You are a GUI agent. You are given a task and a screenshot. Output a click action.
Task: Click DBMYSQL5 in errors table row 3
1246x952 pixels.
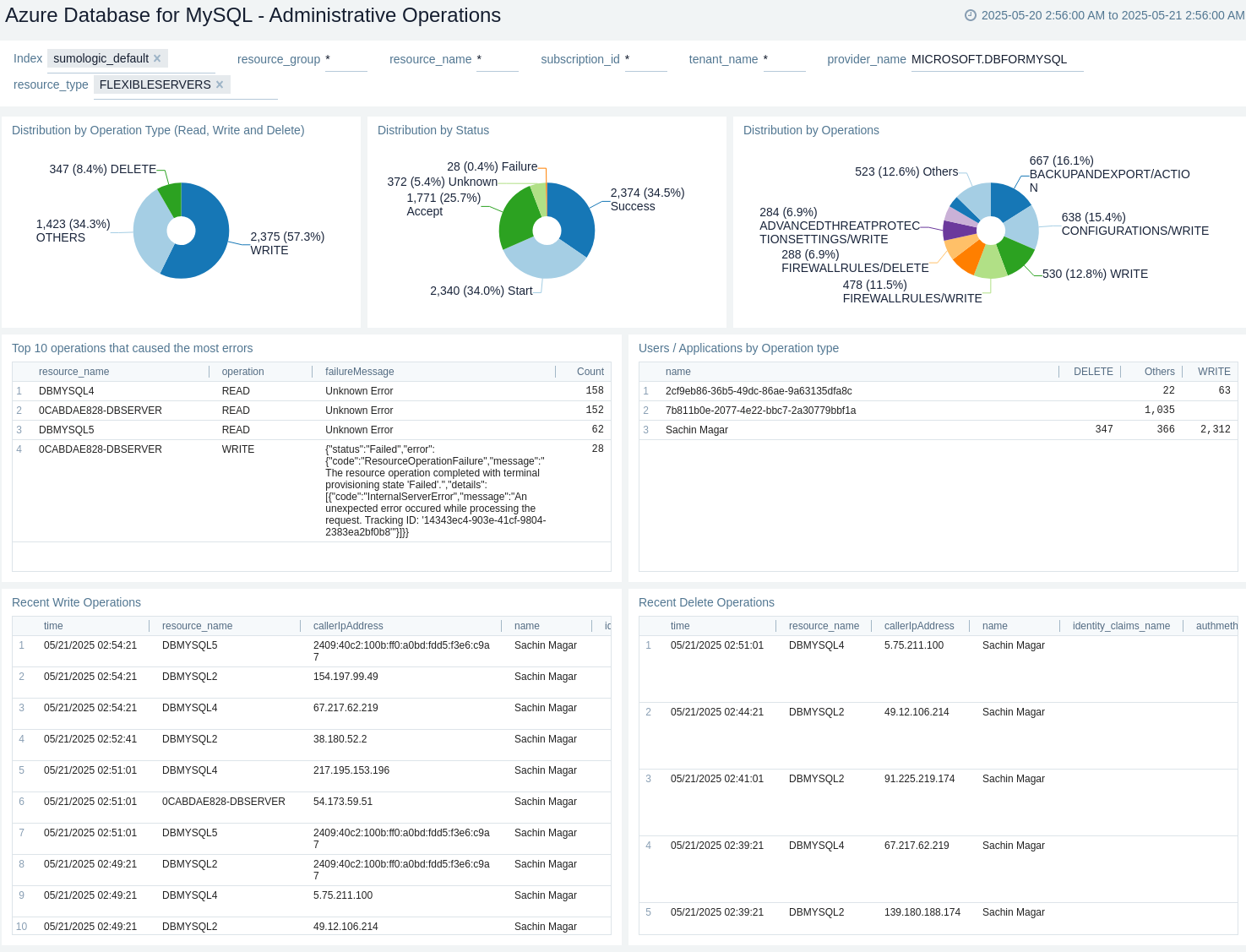click(67, 430)
